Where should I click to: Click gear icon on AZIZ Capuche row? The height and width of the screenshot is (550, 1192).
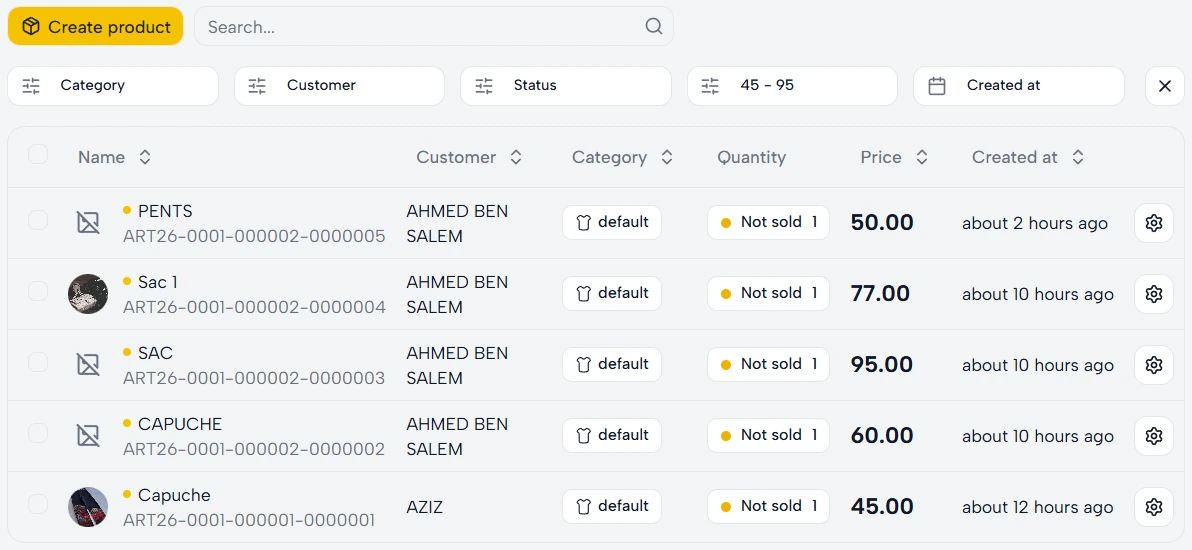click(x=1153, y=507)
